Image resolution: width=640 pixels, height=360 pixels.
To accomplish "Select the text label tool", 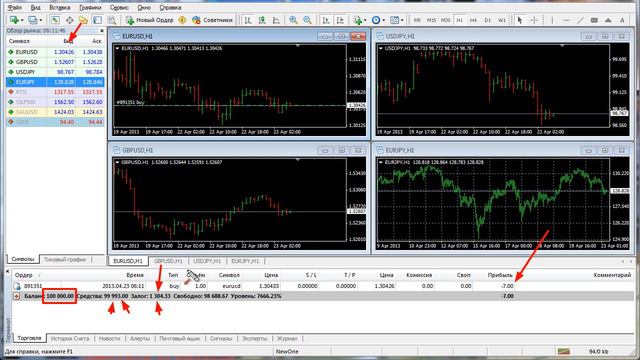I will click(x=622, y=20).
